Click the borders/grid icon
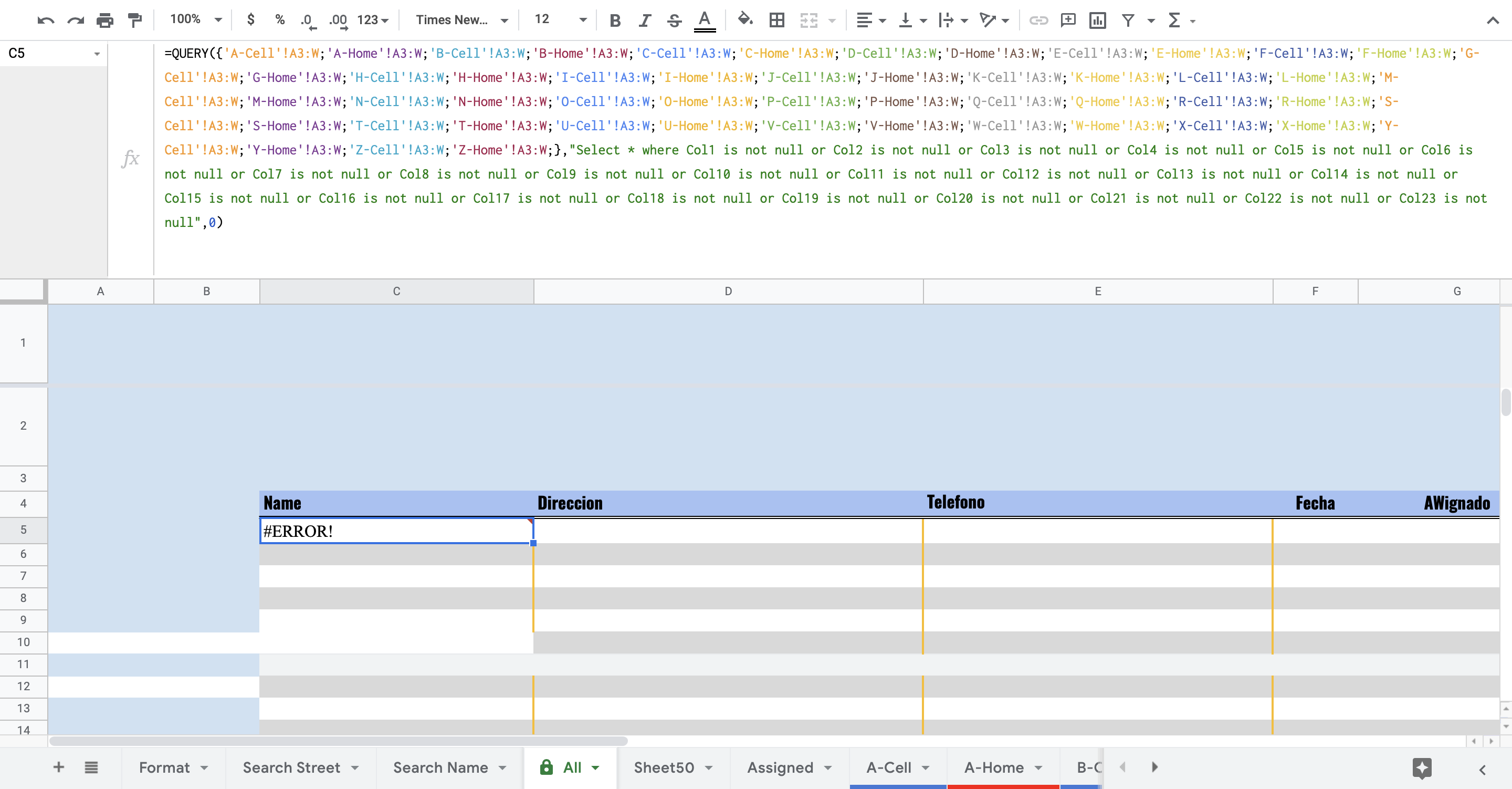Viewport: 1512px width, 789px height. click(777, 19)
